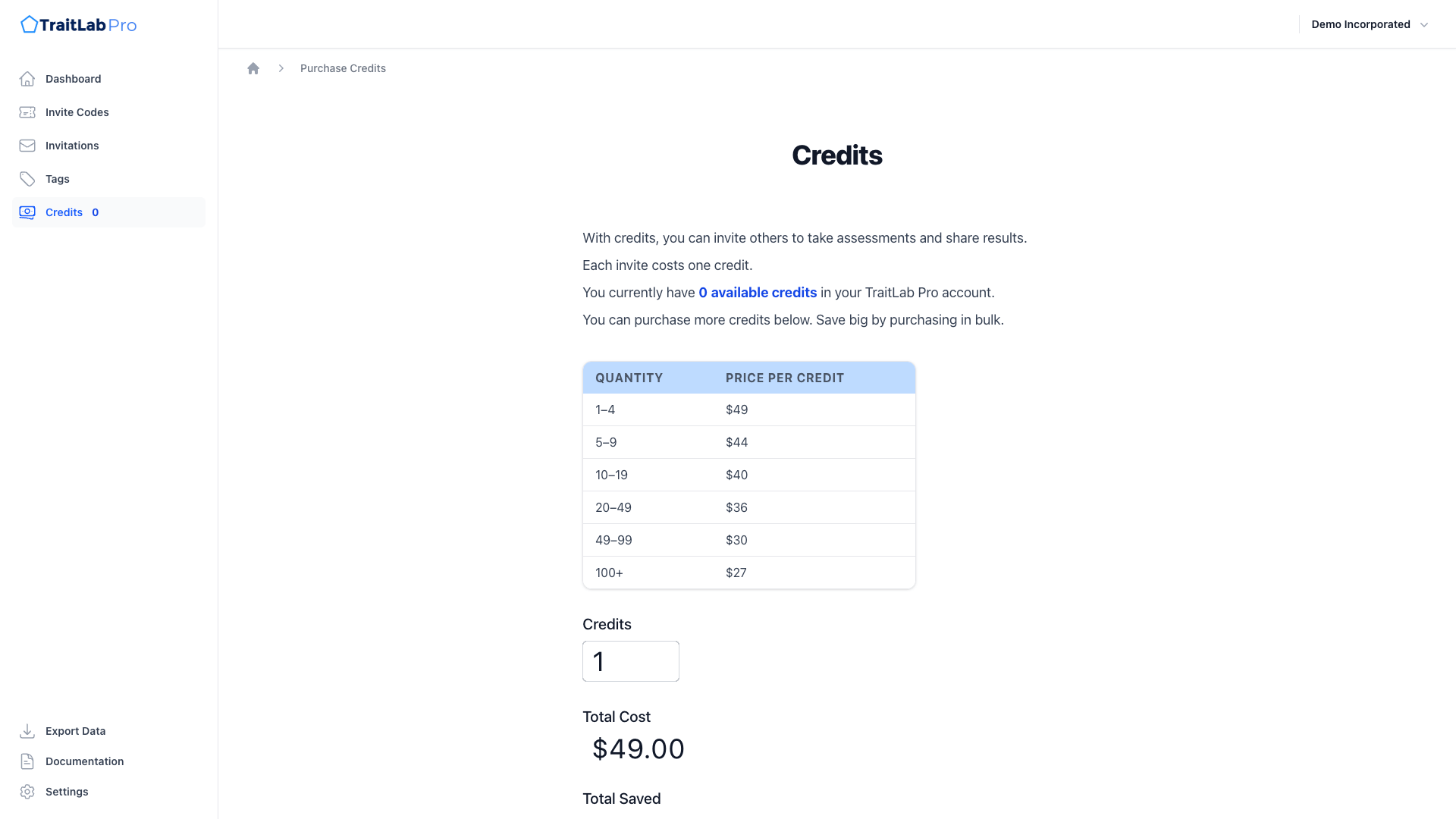Click the Documentation file icon
Screen dimensions: 1456x819
coord(27,761)
